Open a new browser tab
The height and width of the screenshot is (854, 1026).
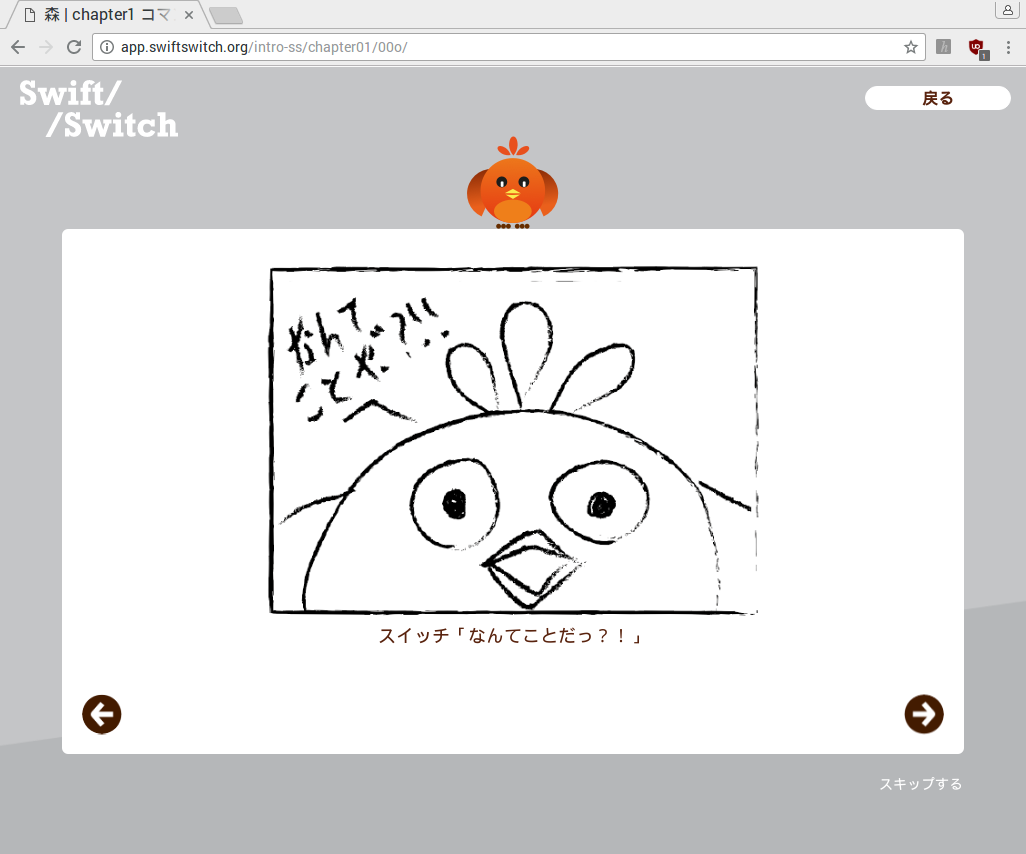pos(226,16)
